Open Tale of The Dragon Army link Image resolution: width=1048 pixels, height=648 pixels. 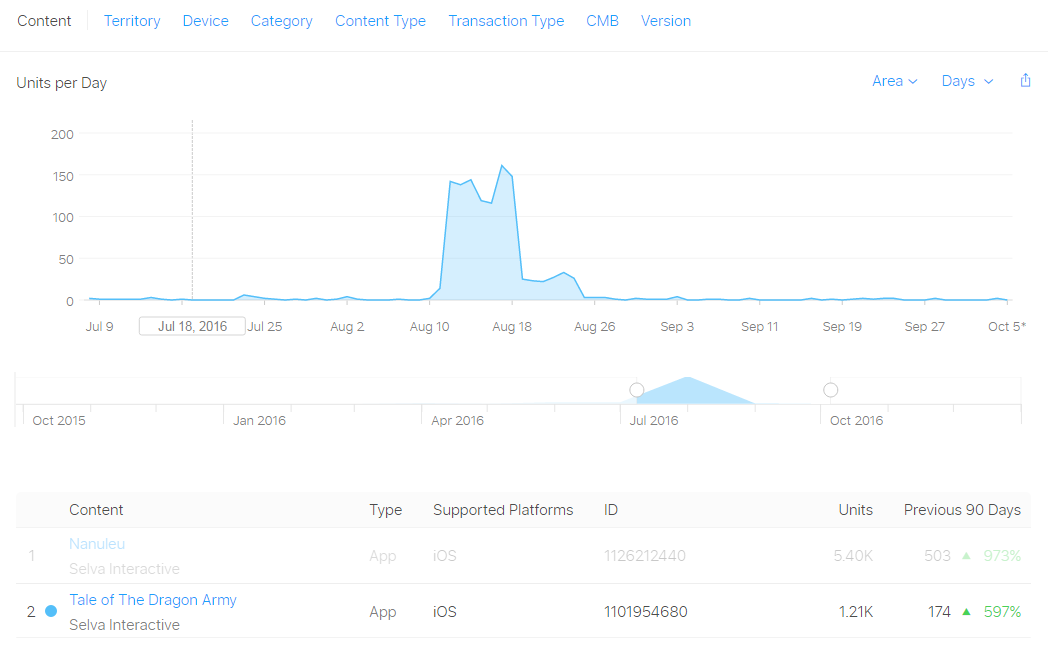click(153, 600)
